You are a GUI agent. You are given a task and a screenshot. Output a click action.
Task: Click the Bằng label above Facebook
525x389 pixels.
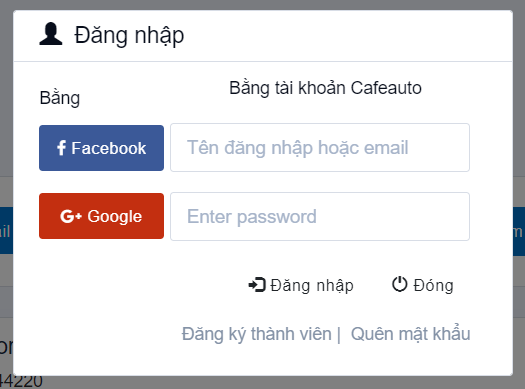(x=60, y=98)
